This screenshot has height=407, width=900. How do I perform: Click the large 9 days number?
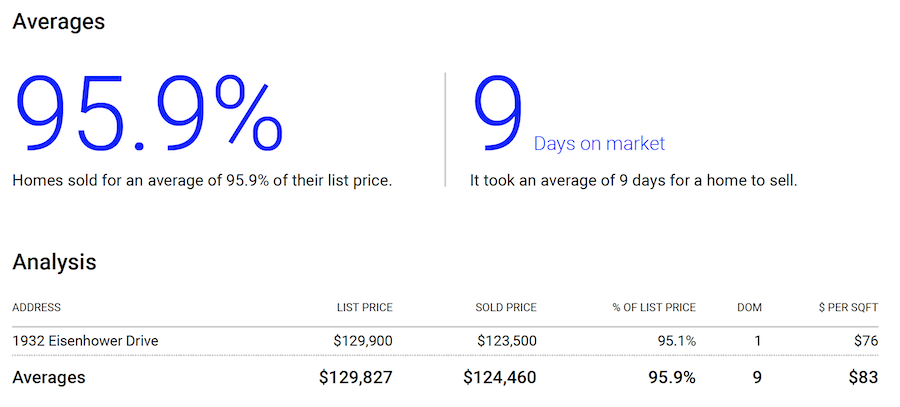pos(497,113)
